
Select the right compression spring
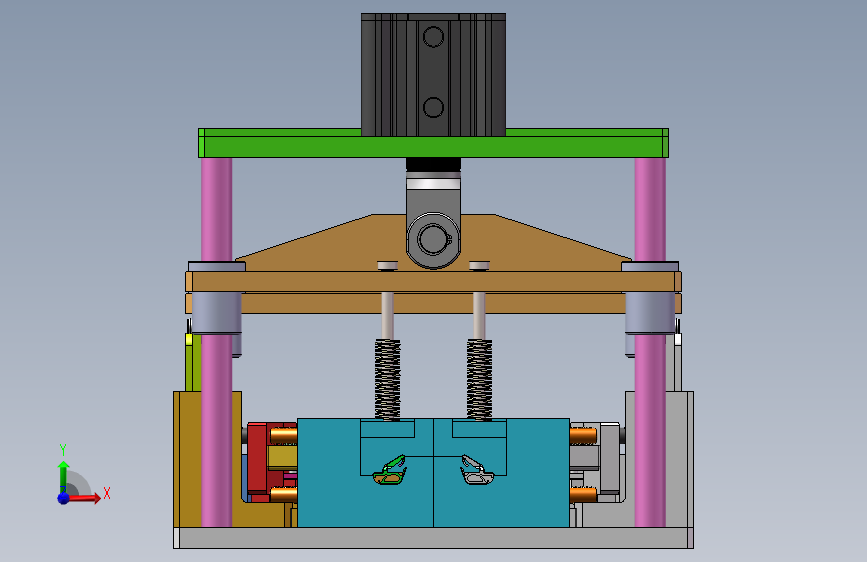click(479, 379)
